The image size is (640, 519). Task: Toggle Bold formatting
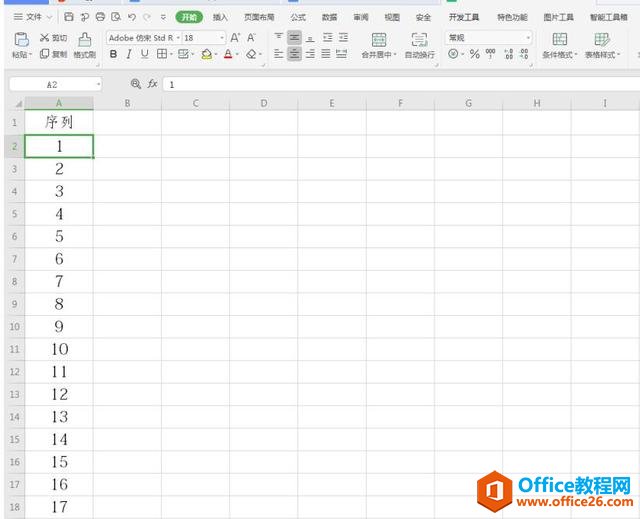(x=113, y=54)
